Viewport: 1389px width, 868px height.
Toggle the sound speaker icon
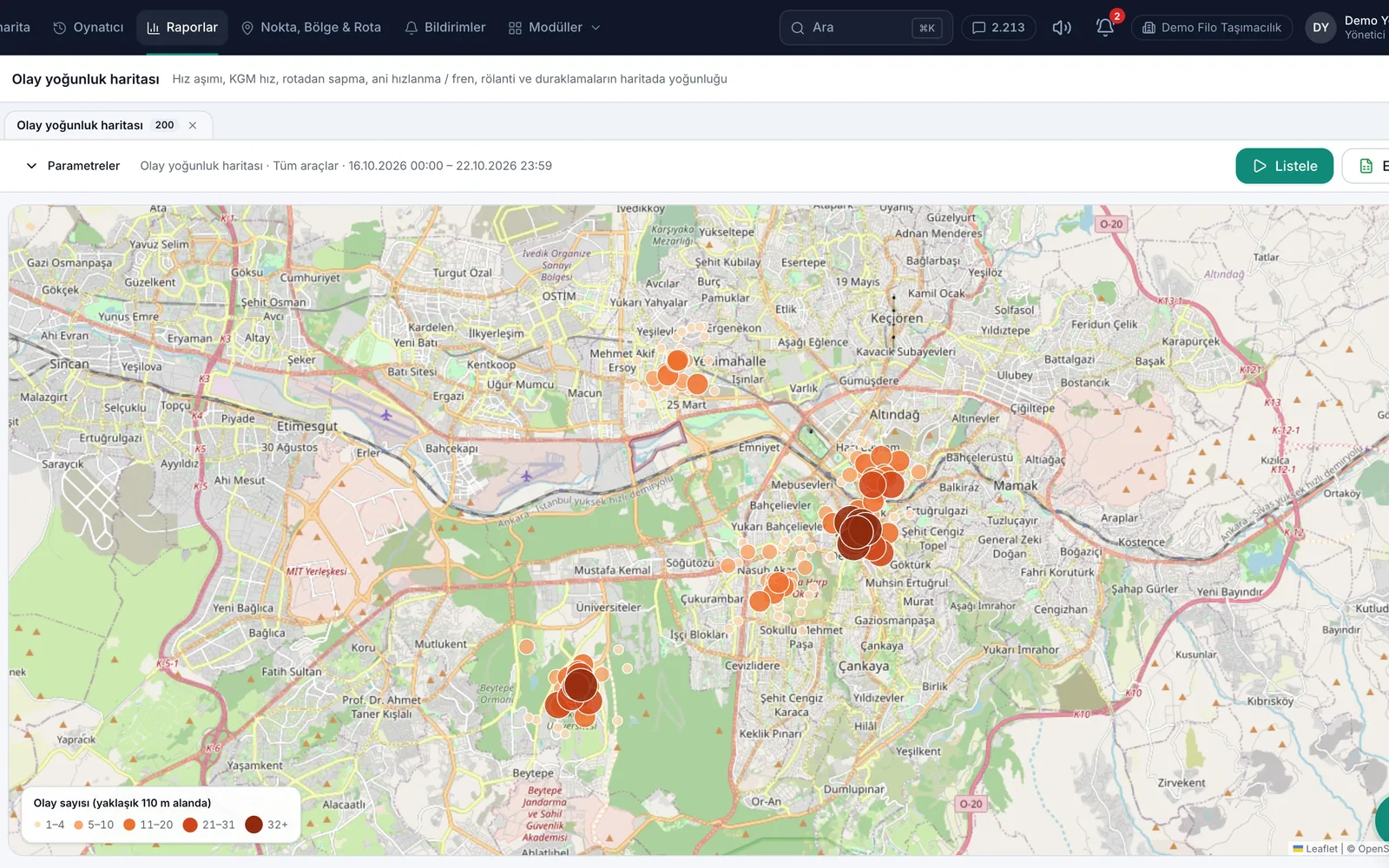pyautogui.click(x=1062, y=28)
